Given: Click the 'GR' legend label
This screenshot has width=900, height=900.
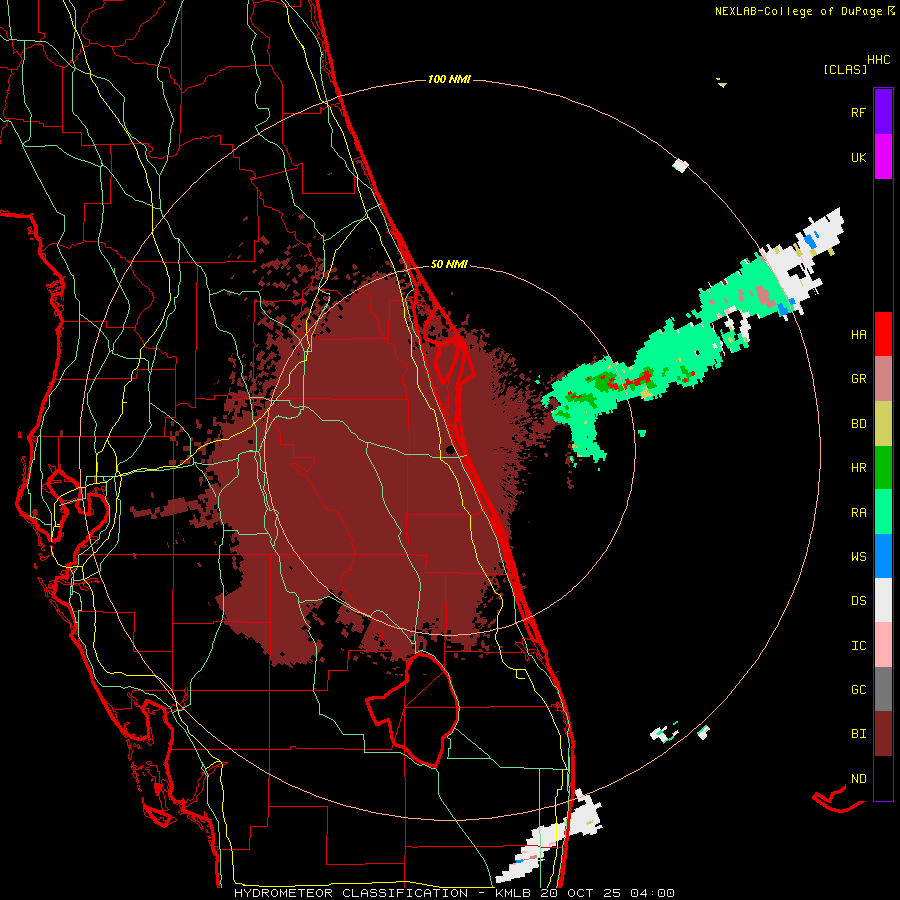Looking at the screenshot, I should [x=858, y=379].
